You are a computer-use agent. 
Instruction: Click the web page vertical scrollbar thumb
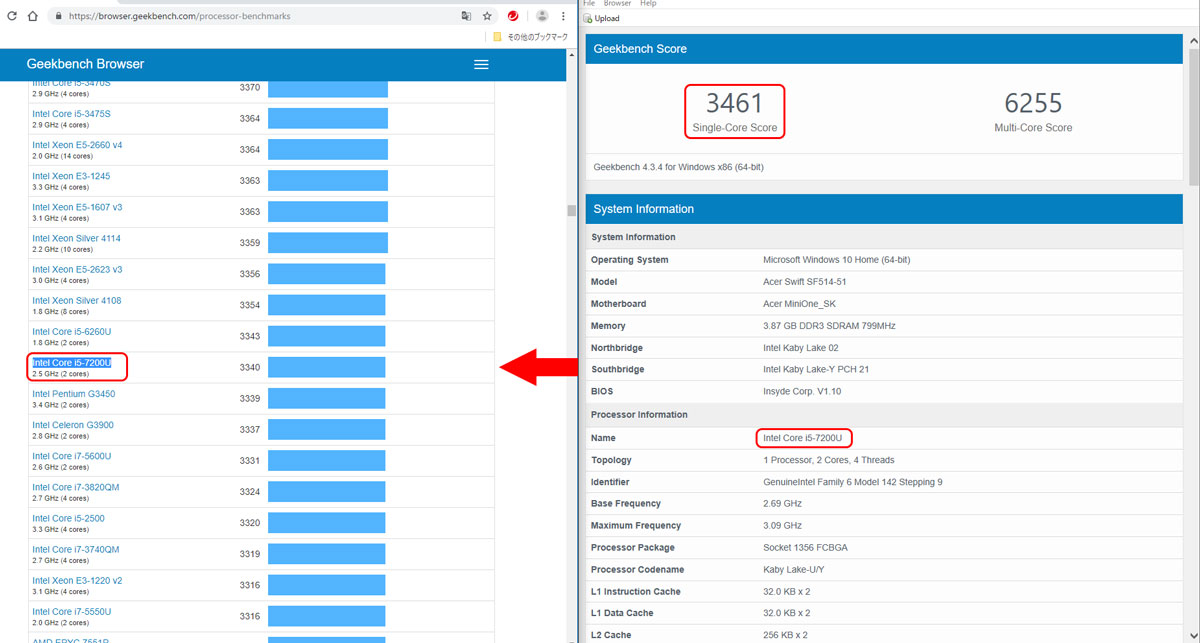point(572,211)
